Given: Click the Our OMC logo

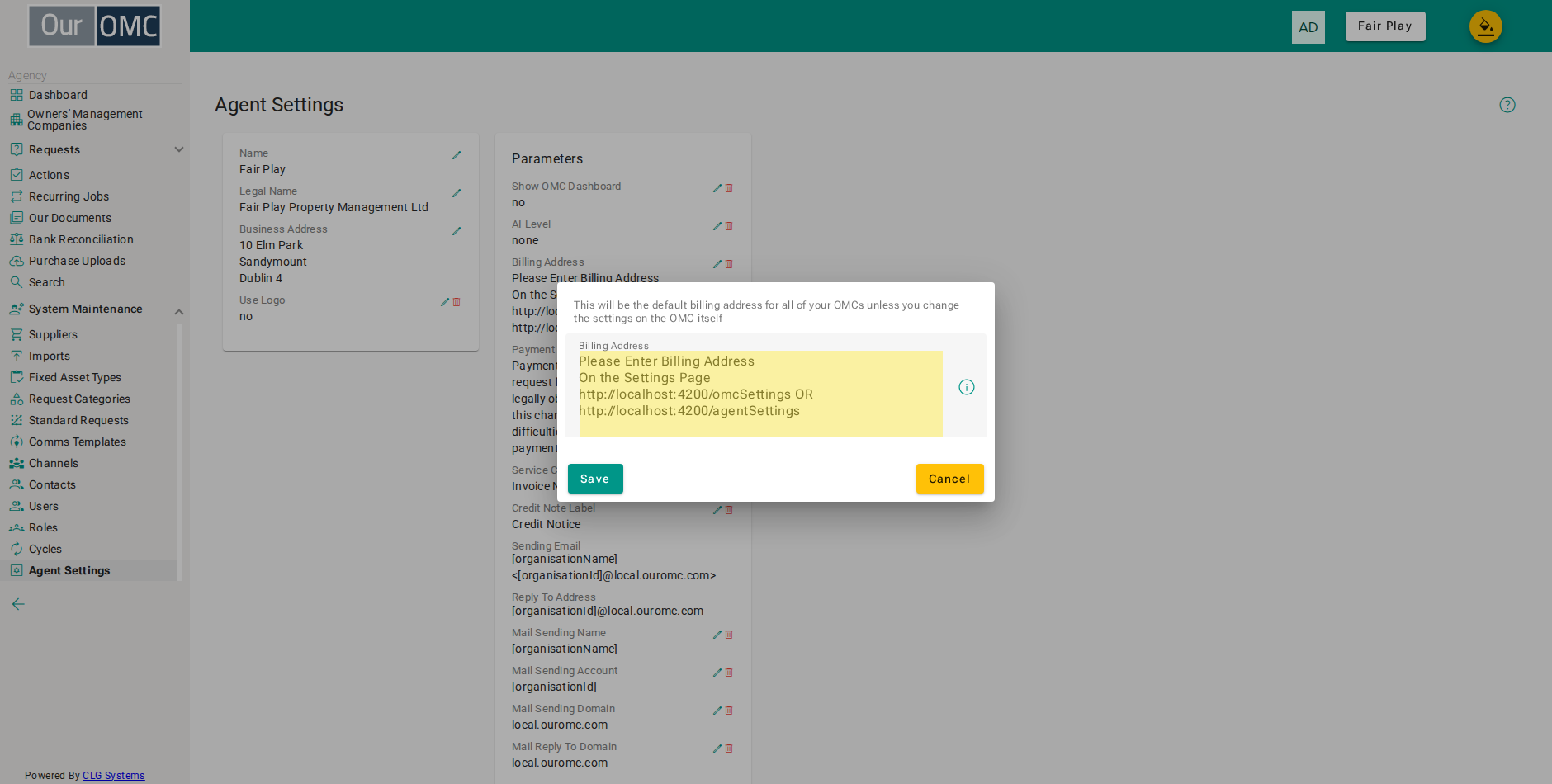Looking at the screenshot, I should tap(95, 26).
